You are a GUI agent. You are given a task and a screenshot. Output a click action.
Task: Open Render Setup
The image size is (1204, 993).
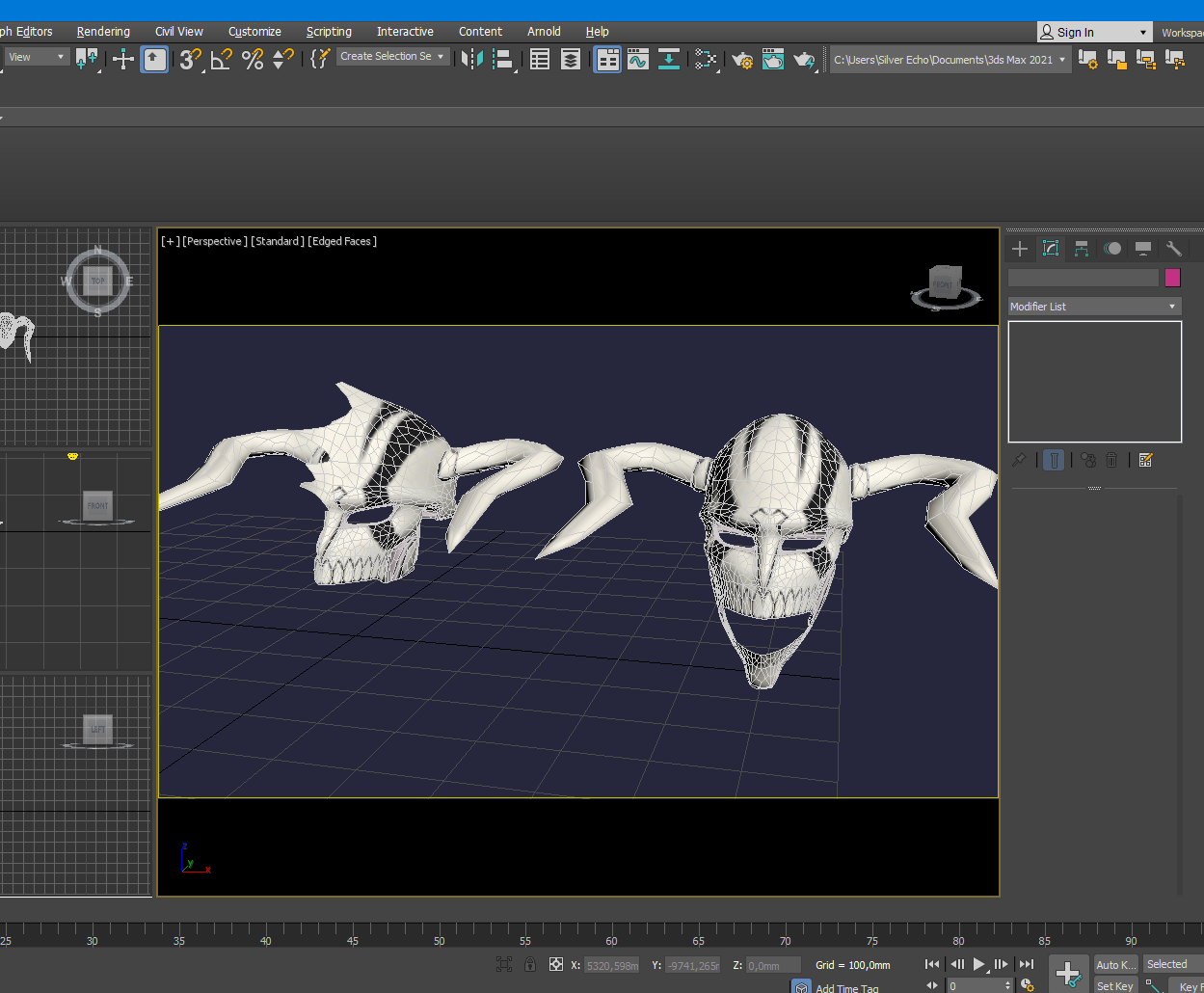[742, 59]
